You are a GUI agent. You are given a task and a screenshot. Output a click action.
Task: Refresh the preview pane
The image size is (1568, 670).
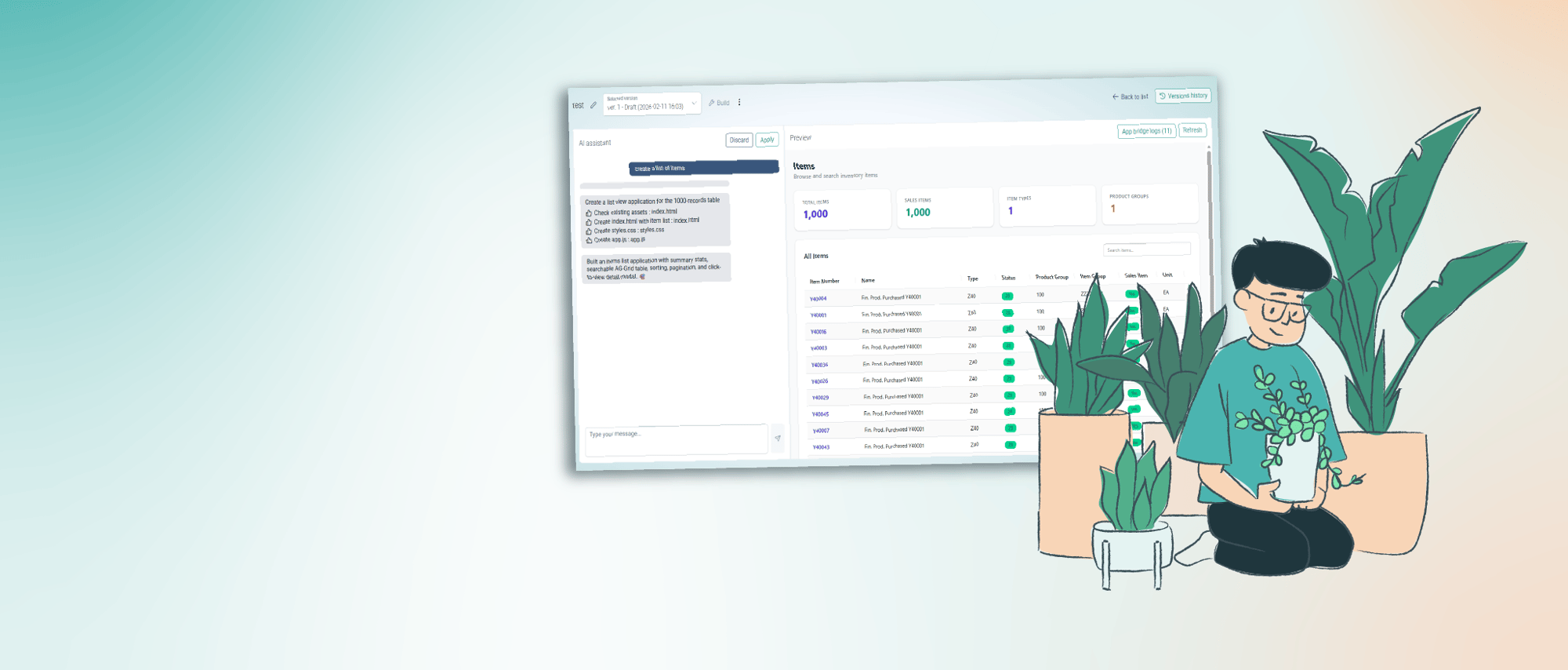(1192, 130)
